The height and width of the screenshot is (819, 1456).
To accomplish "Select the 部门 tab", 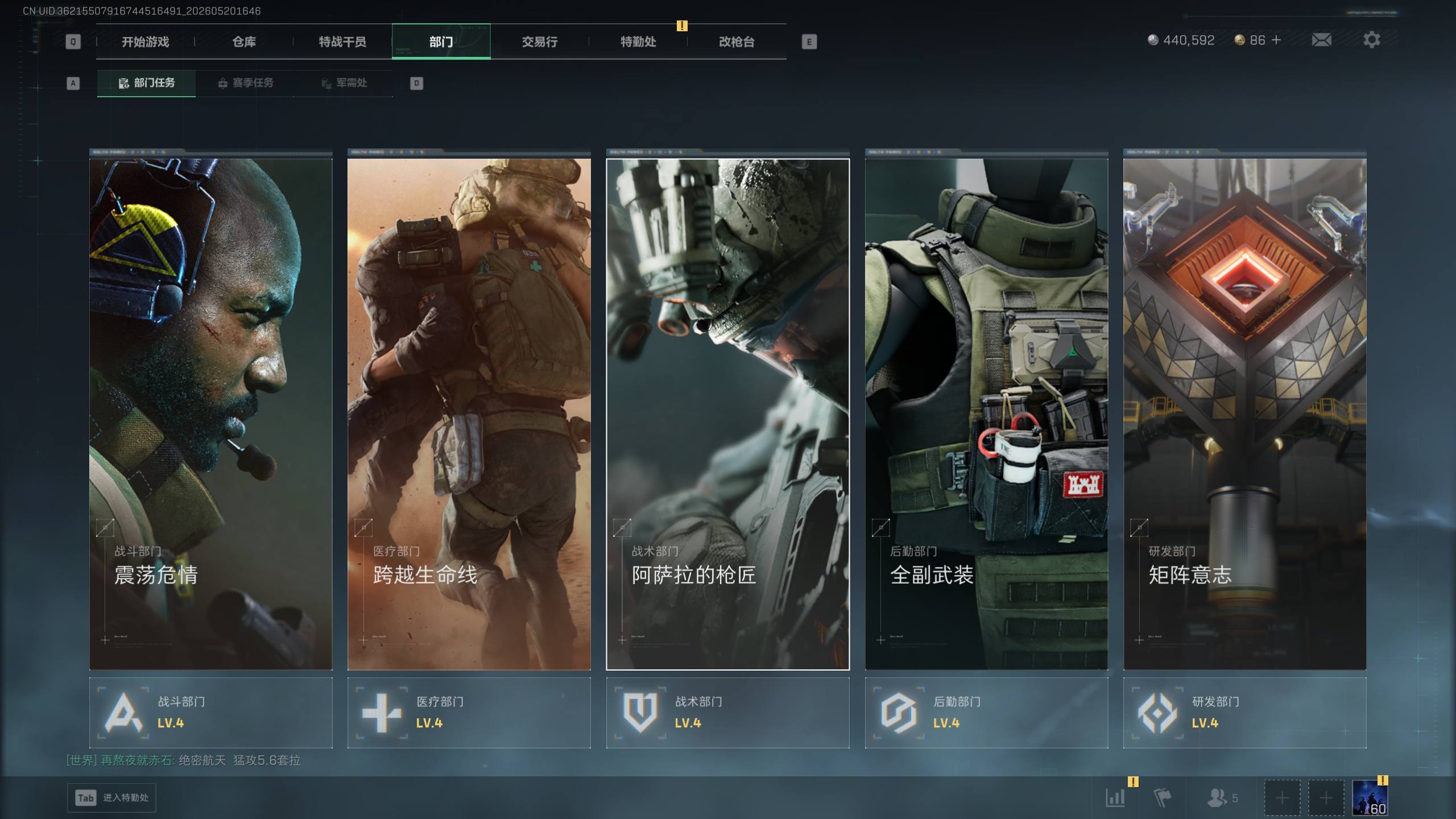I will 441,42.
